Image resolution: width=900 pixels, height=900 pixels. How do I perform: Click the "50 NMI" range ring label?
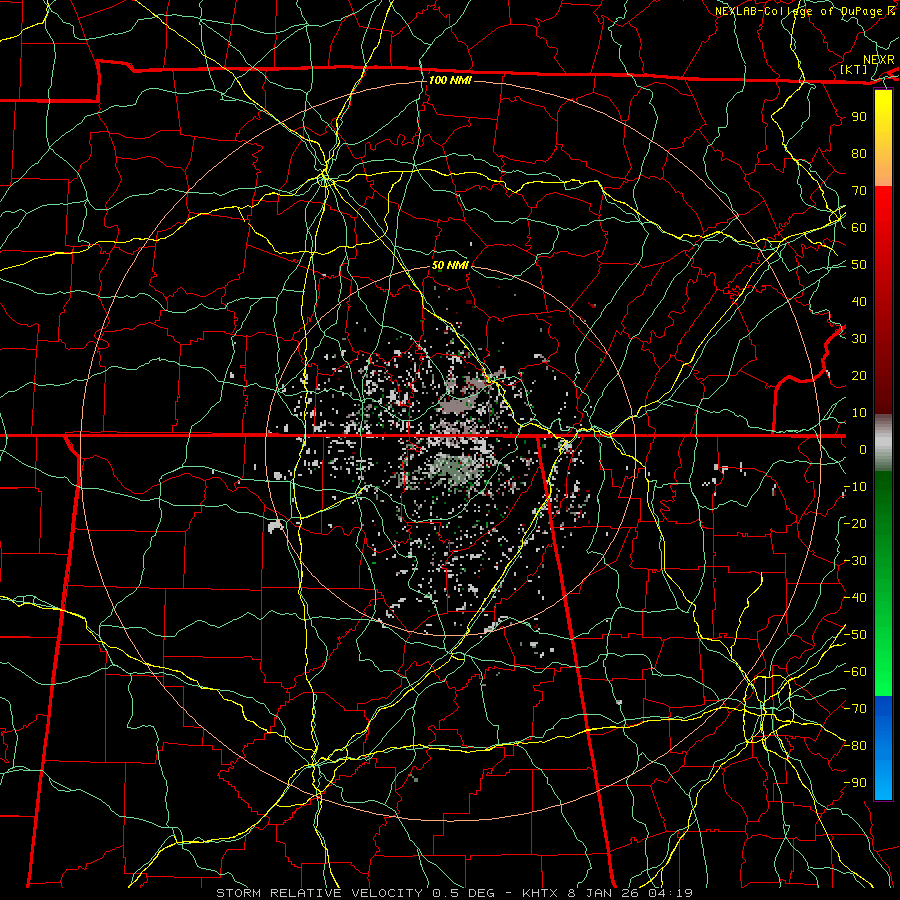(450, 265)
